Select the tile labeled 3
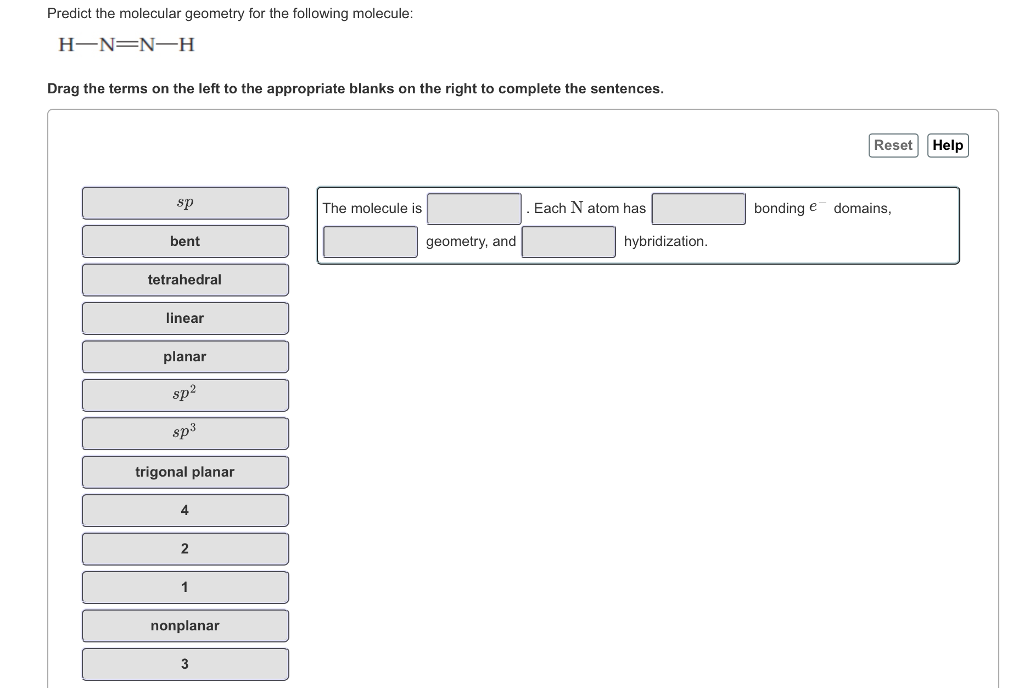Screen dimensions: 1024x688 click(185, 663)
